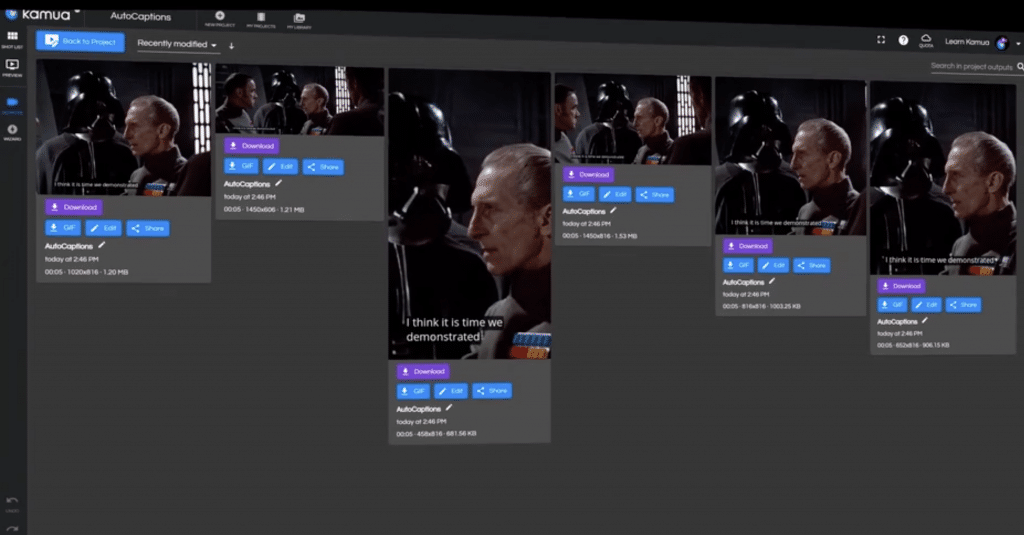
Task: Reverse sort order with the down arrow
Action: point(231,46)
